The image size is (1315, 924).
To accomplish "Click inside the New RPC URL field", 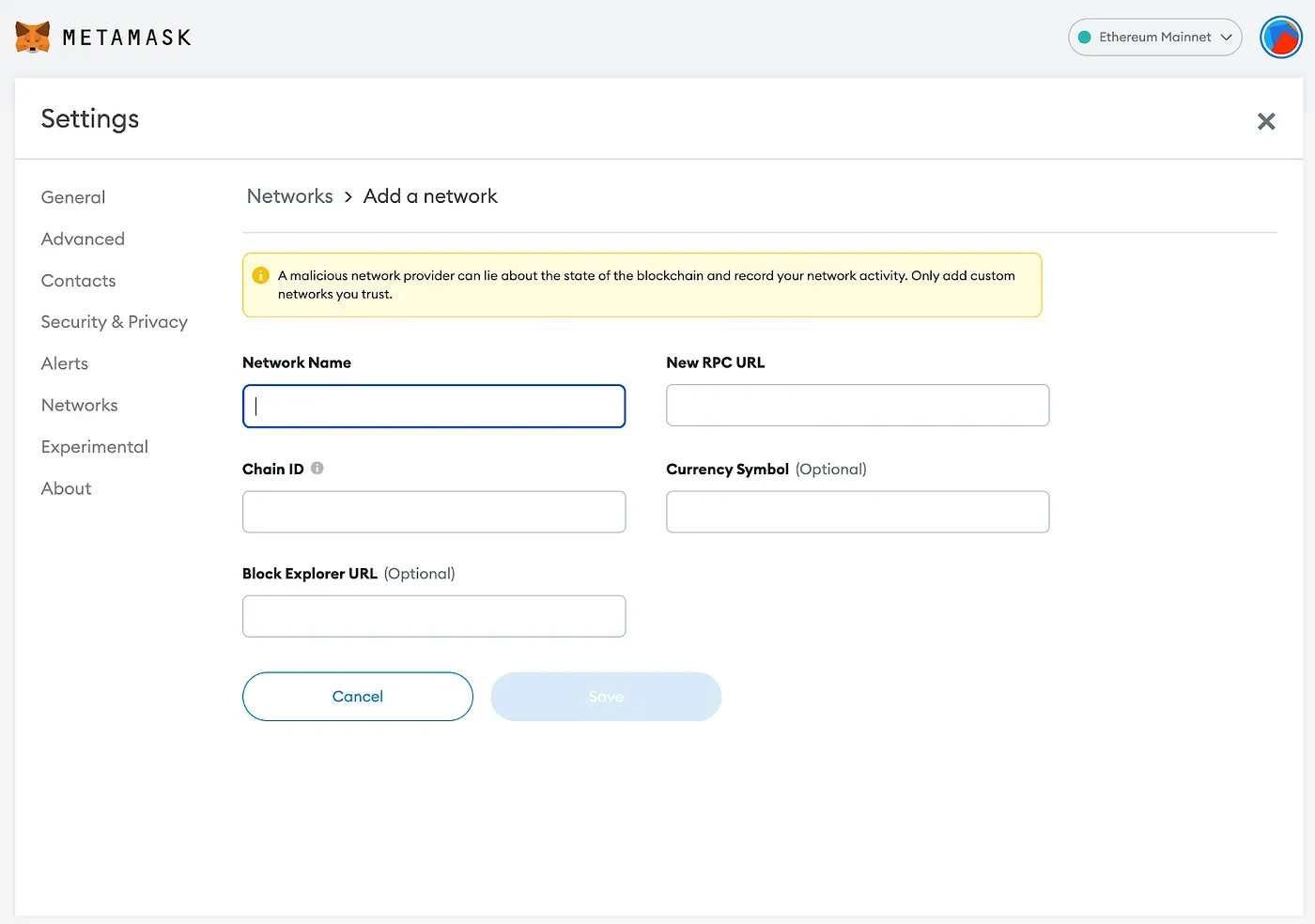I will 857,405.
